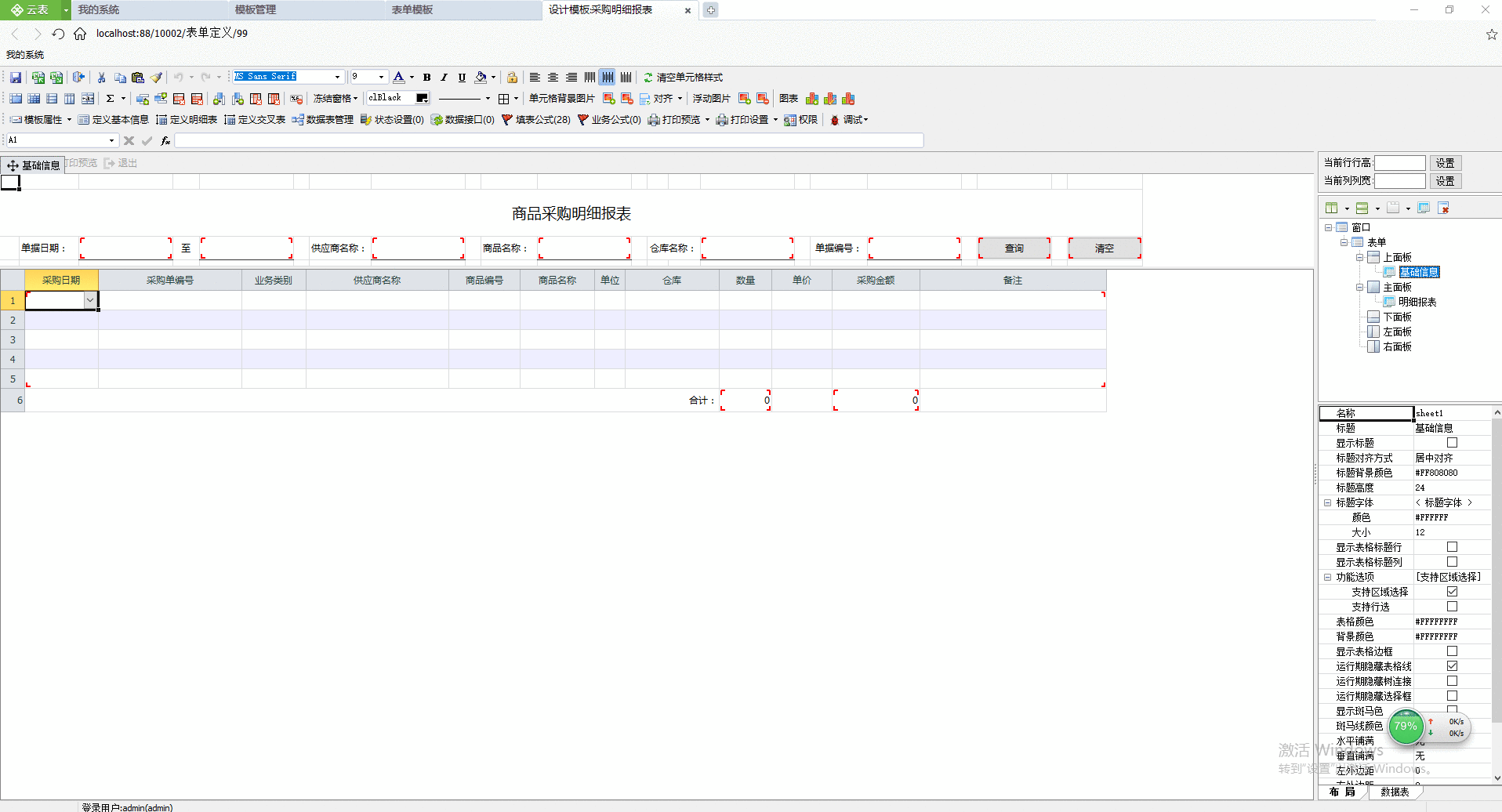
Task: Toggle italic formatting
Action: coord(444,78)
